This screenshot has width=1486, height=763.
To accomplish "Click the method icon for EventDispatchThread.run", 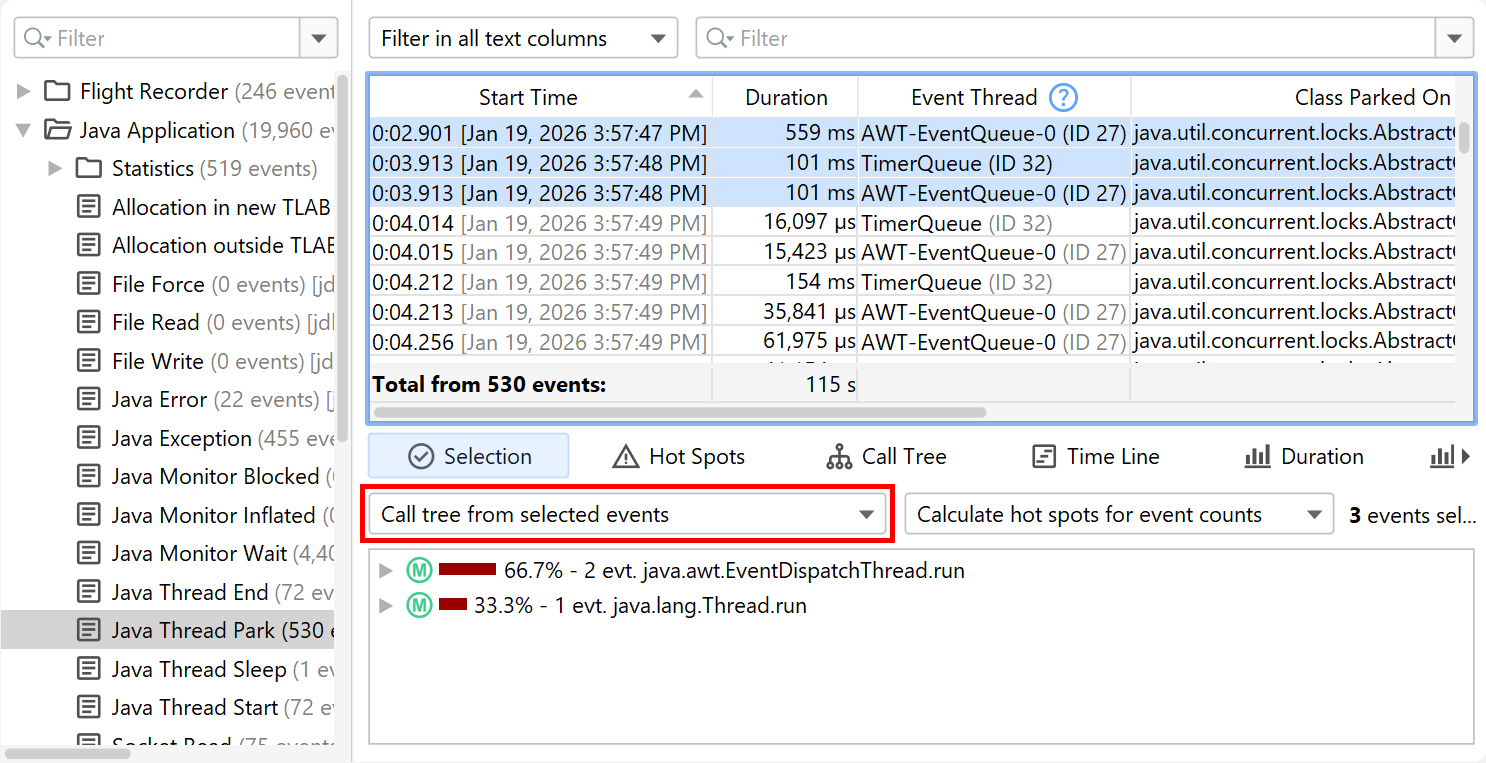I will (419, 571).
